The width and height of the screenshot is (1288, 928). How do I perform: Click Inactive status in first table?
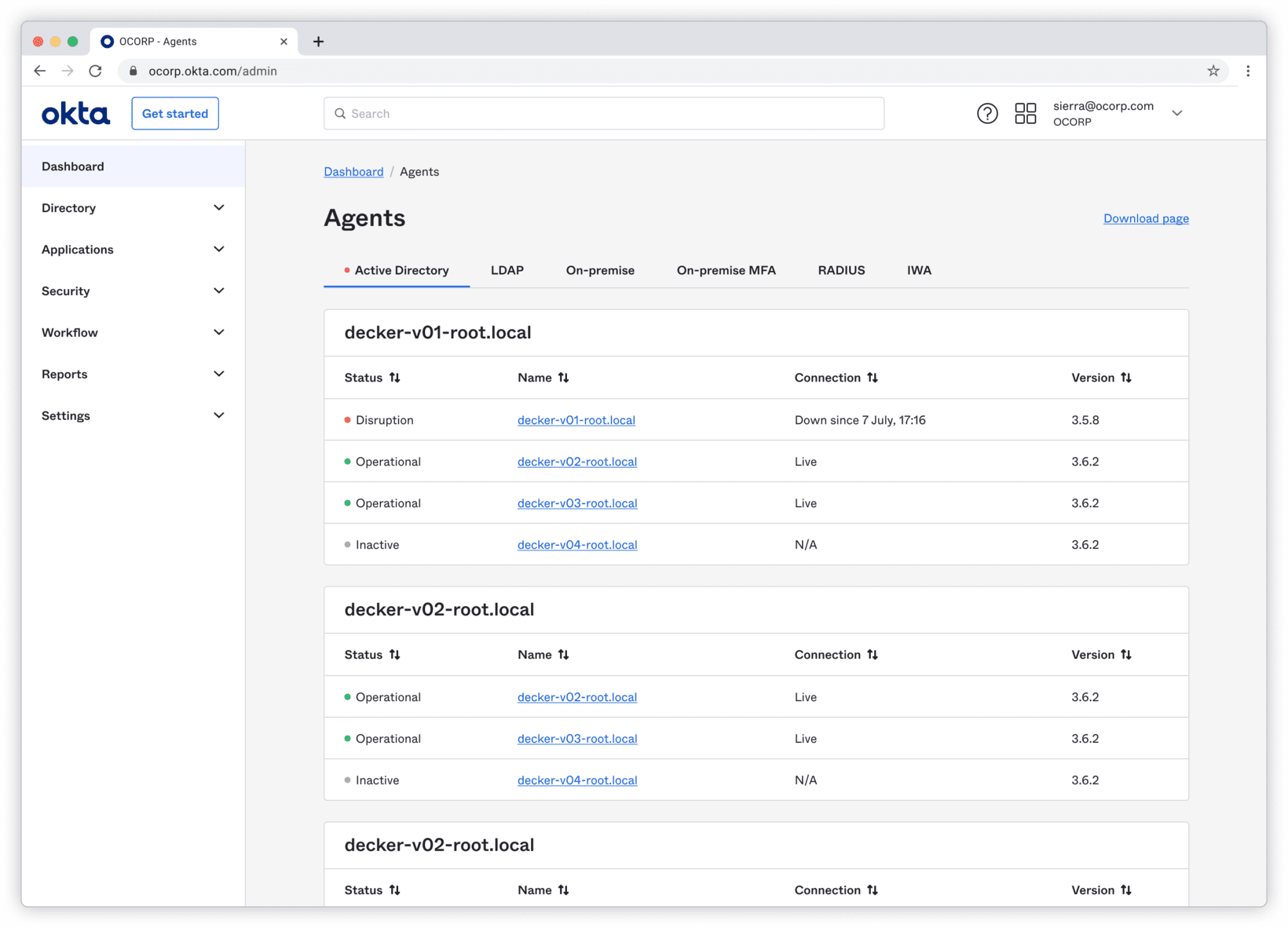(x=371, y=545)
